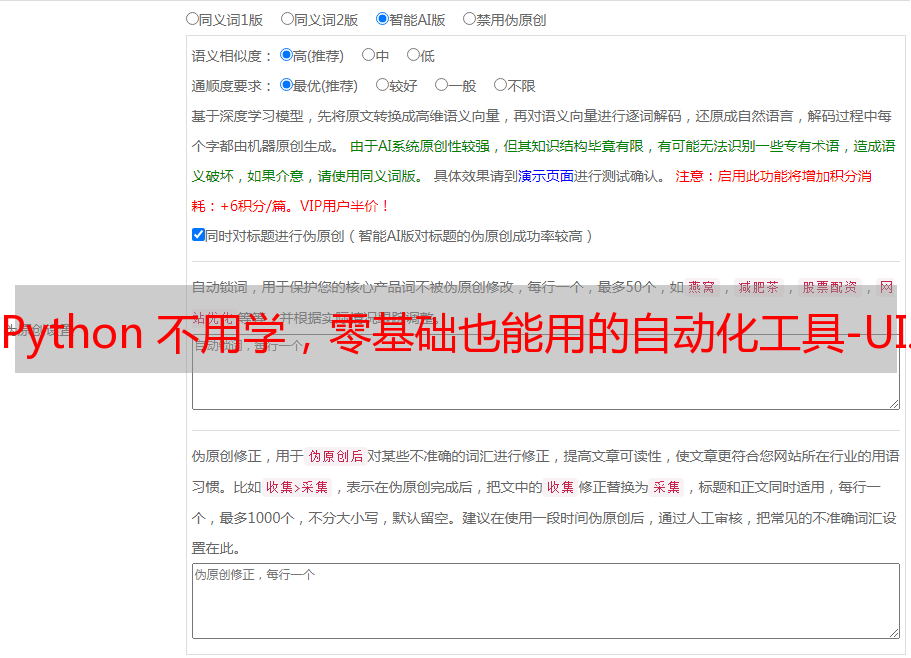The width and height of the screenshot is (911, 658).
Task: Click the highlighted 伪原创后 tag
Action: [x=336, y=456]
